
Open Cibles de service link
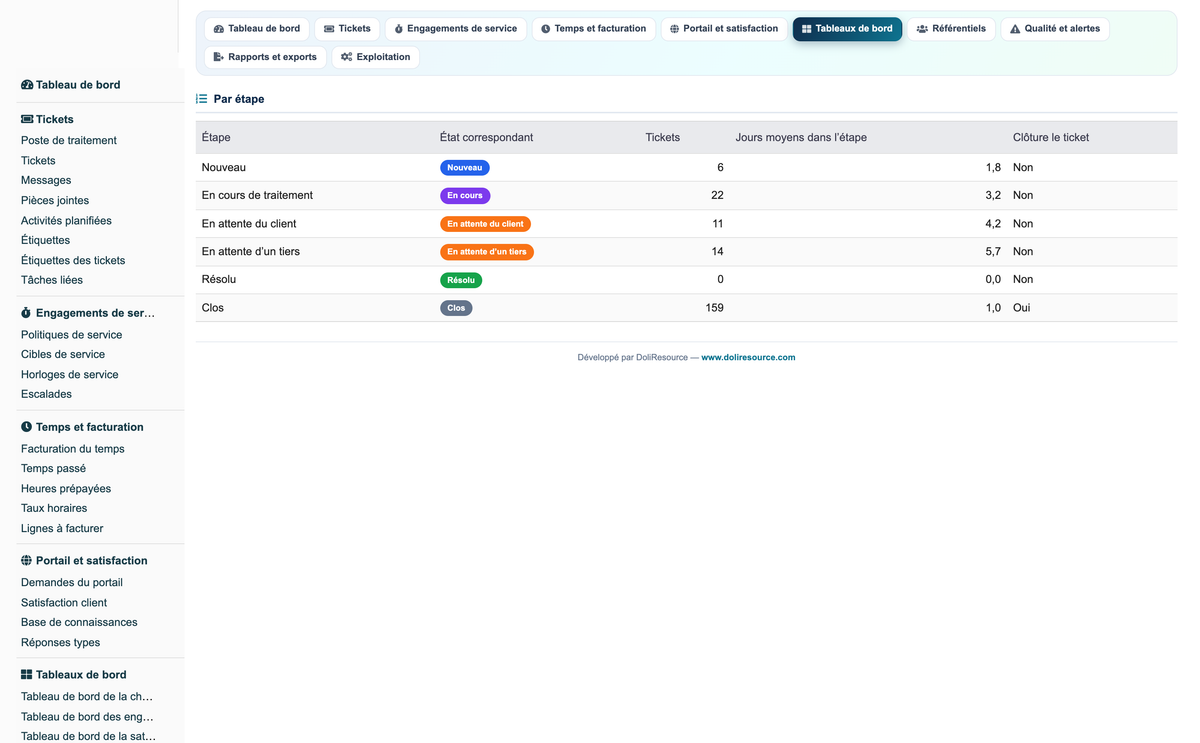pyautogui.click(x=63, y=355)
